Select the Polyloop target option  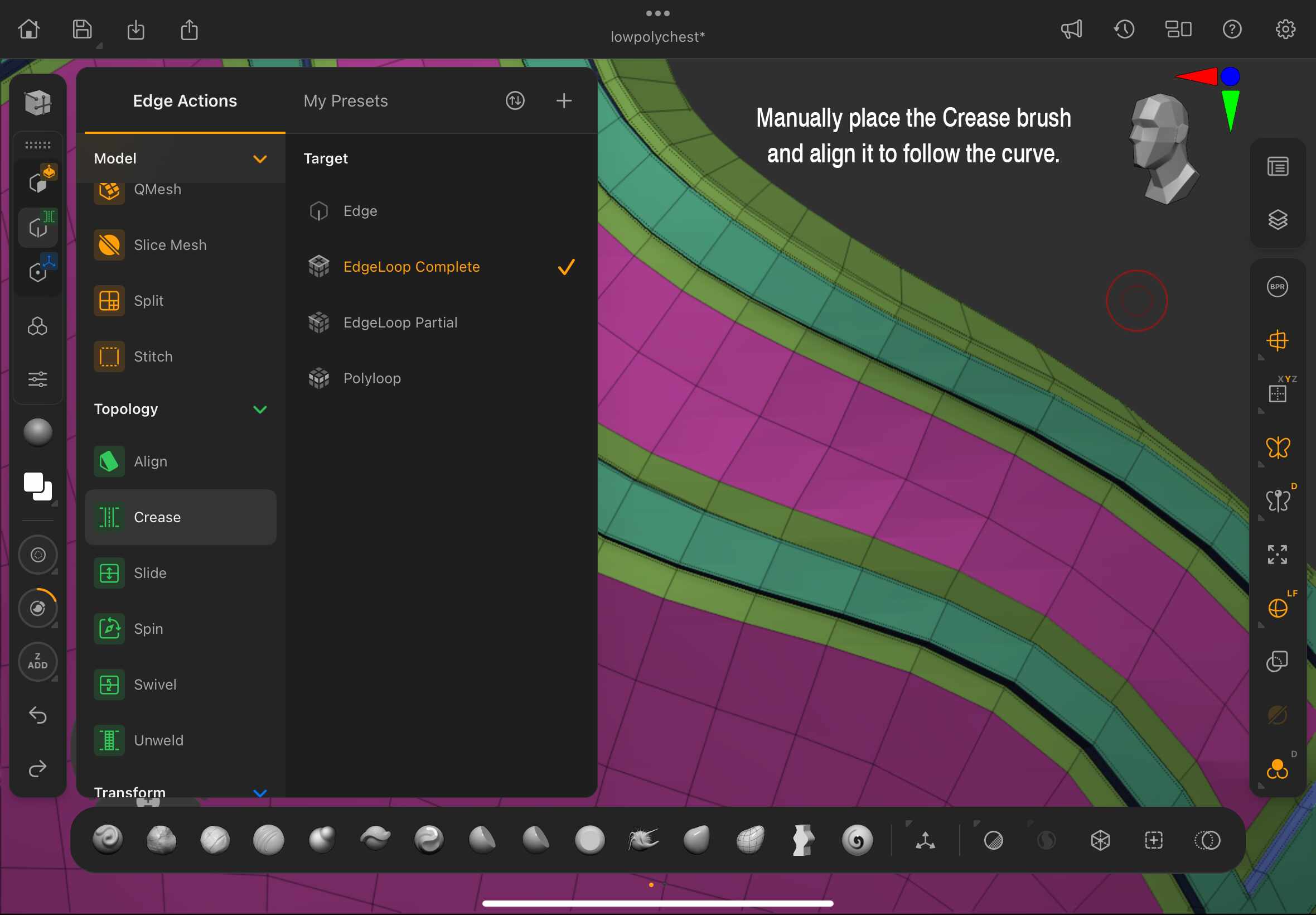point(372,378)
